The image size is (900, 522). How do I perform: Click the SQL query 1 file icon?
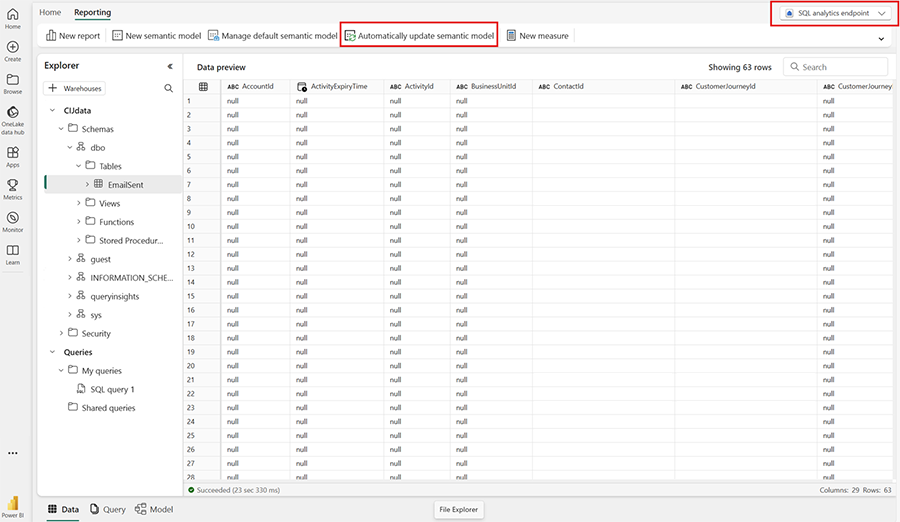click(x=81, y=389)
